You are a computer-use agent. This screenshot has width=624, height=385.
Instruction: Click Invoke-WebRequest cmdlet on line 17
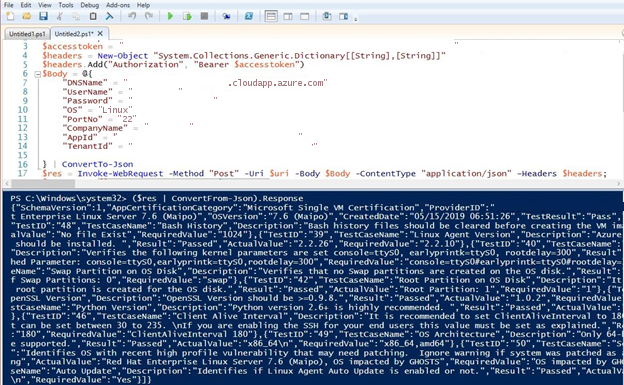(x=120, y=174)
